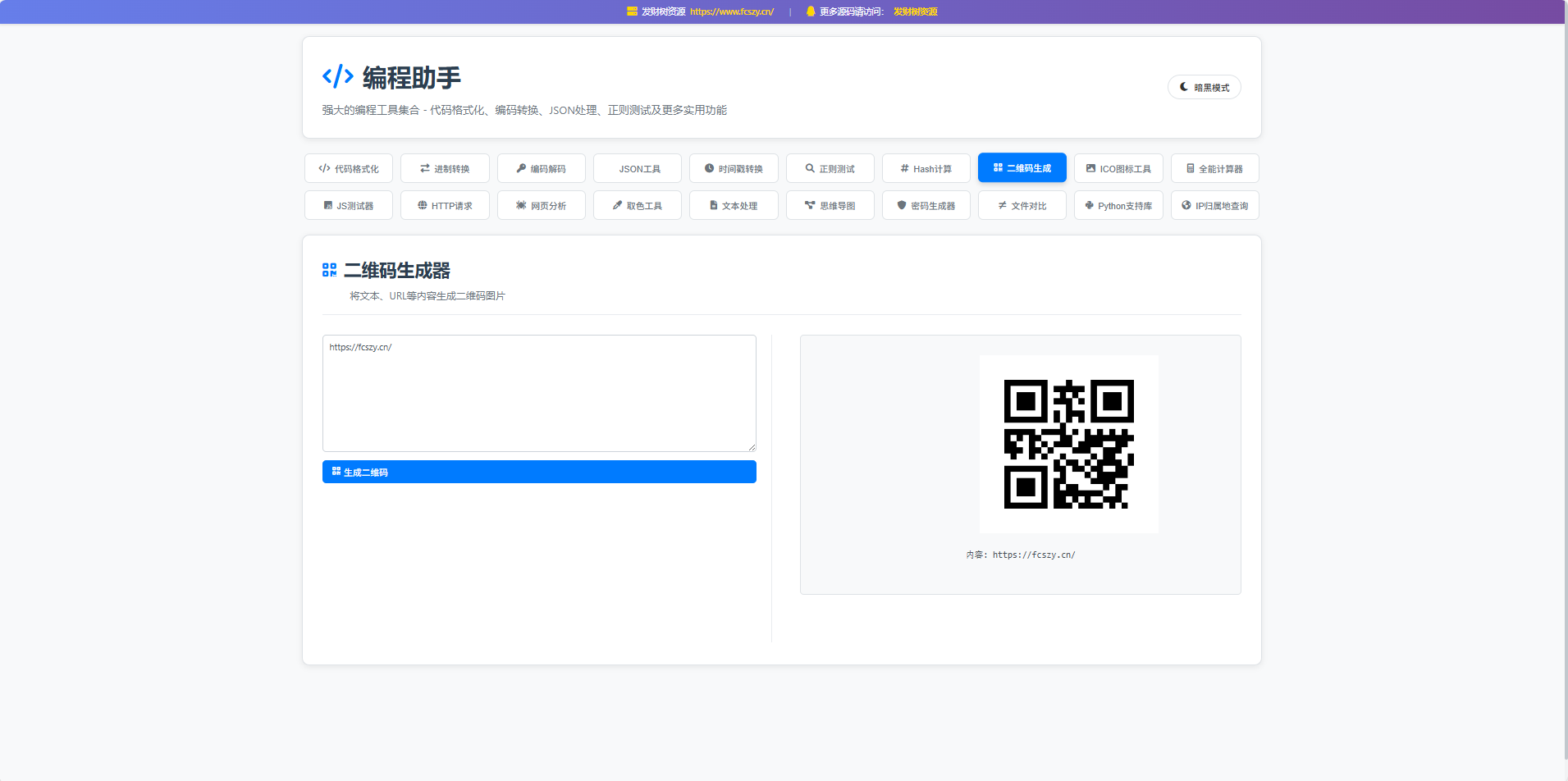
Task: Click the clock icon on 时间戳转换
Action: [x=710, y=168]
